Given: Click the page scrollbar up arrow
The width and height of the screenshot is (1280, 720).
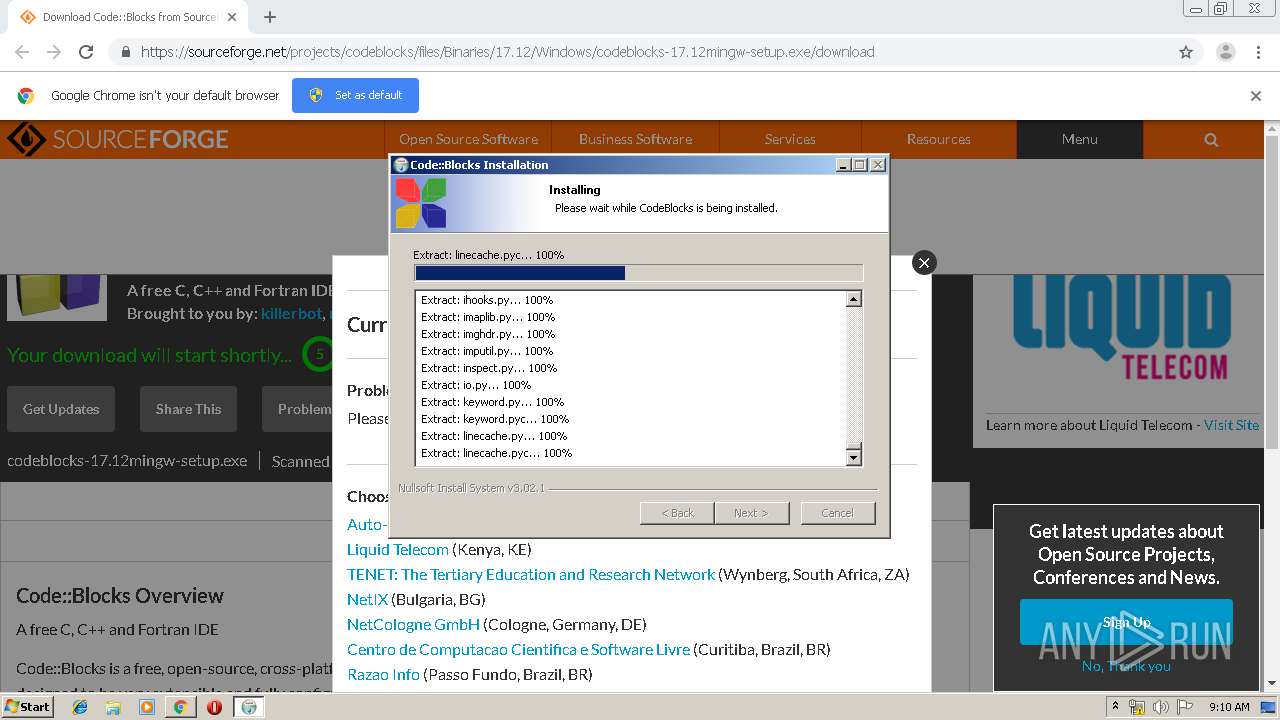Looking at the screenshot, I should pos(1272,129).
